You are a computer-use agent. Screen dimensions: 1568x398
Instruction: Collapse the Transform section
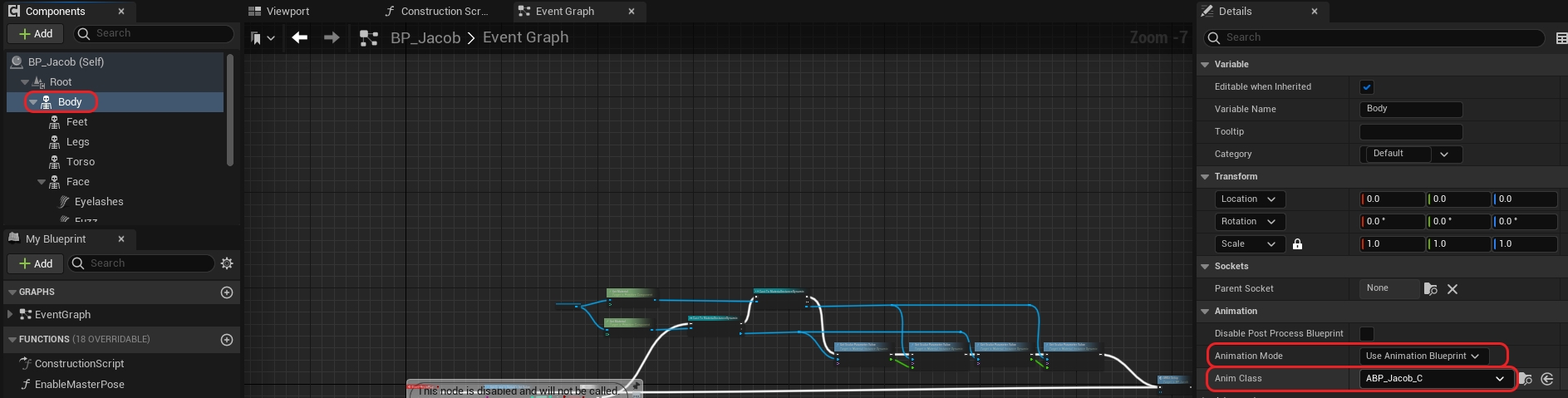(x=1206, y=177)
